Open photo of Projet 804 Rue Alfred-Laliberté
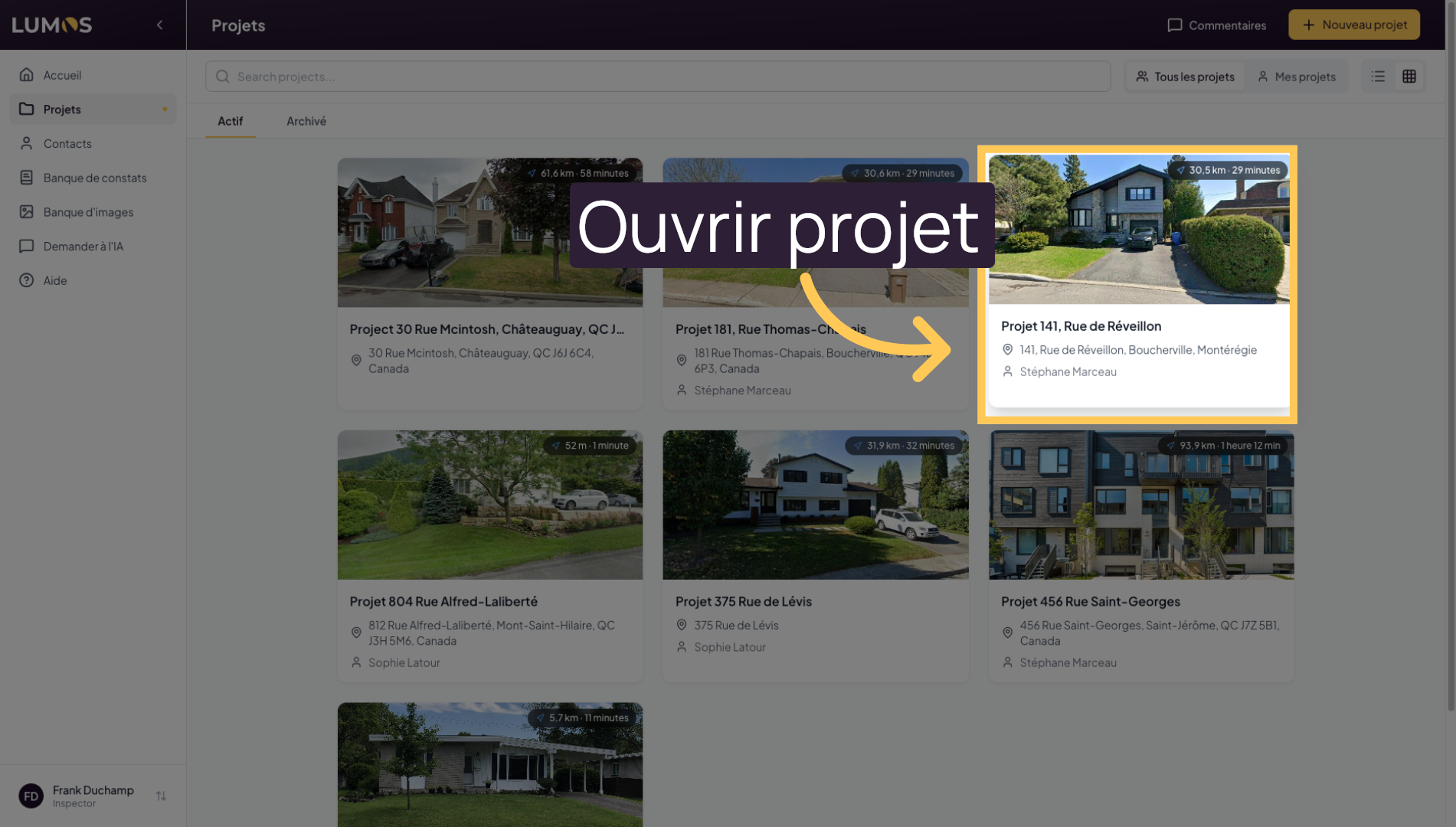 click(490, 505)
